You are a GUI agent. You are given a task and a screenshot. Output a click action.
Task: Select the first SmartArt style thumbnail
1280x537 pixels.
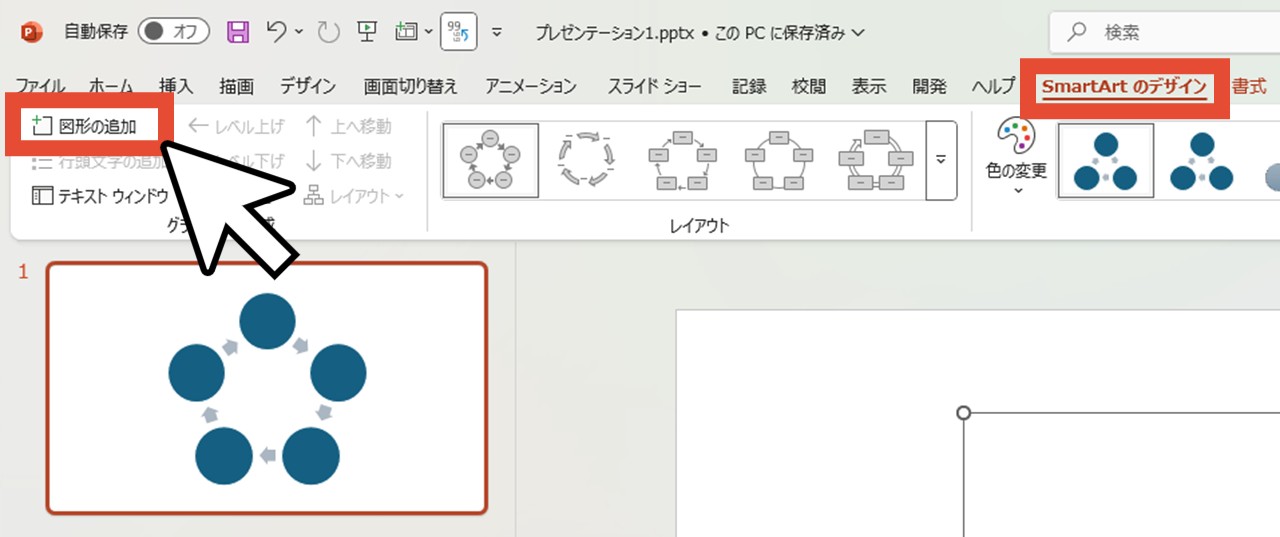click(x=1105, y=161)
